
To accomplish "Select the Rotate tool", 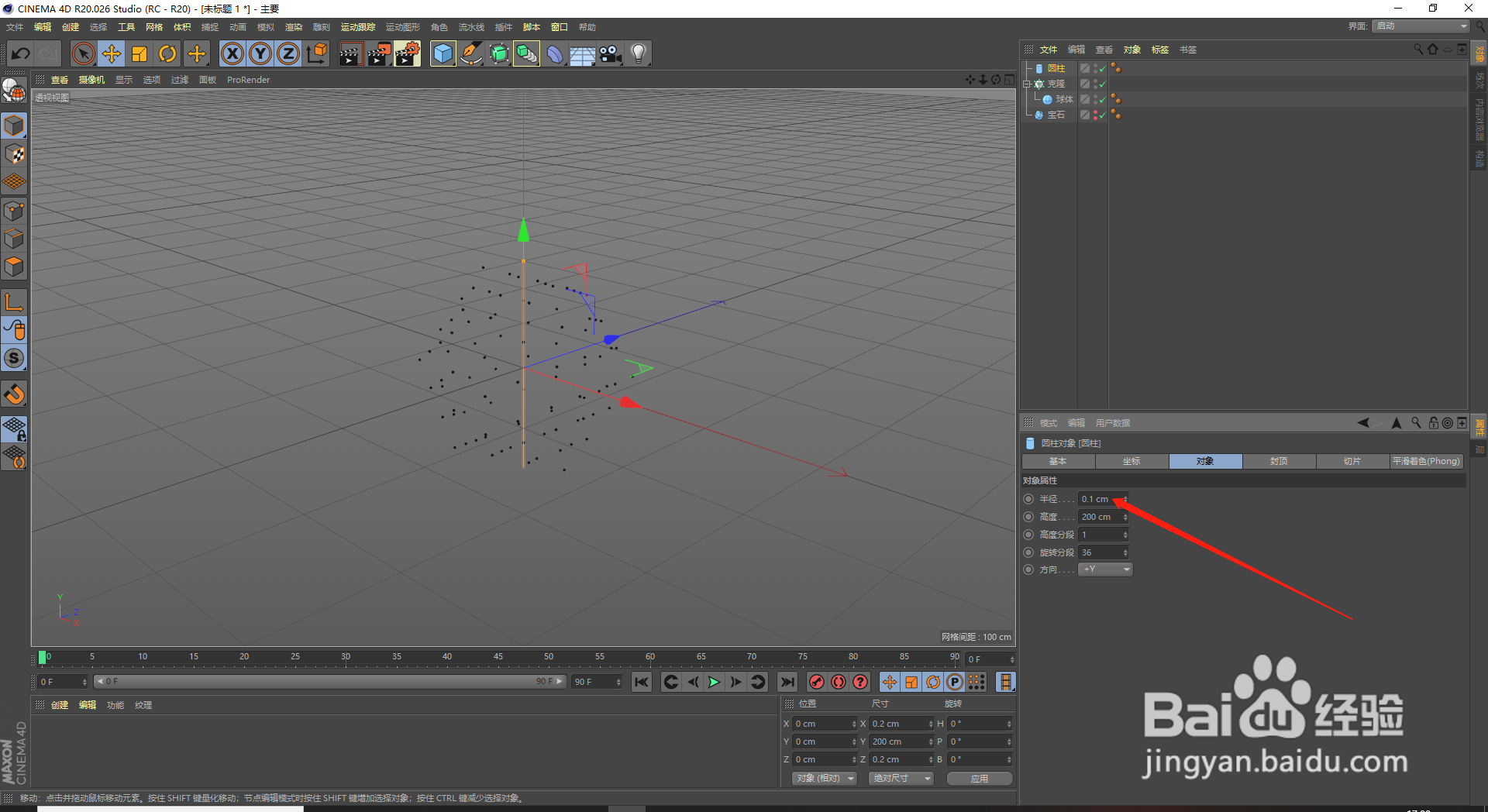I will pos(168,53).
